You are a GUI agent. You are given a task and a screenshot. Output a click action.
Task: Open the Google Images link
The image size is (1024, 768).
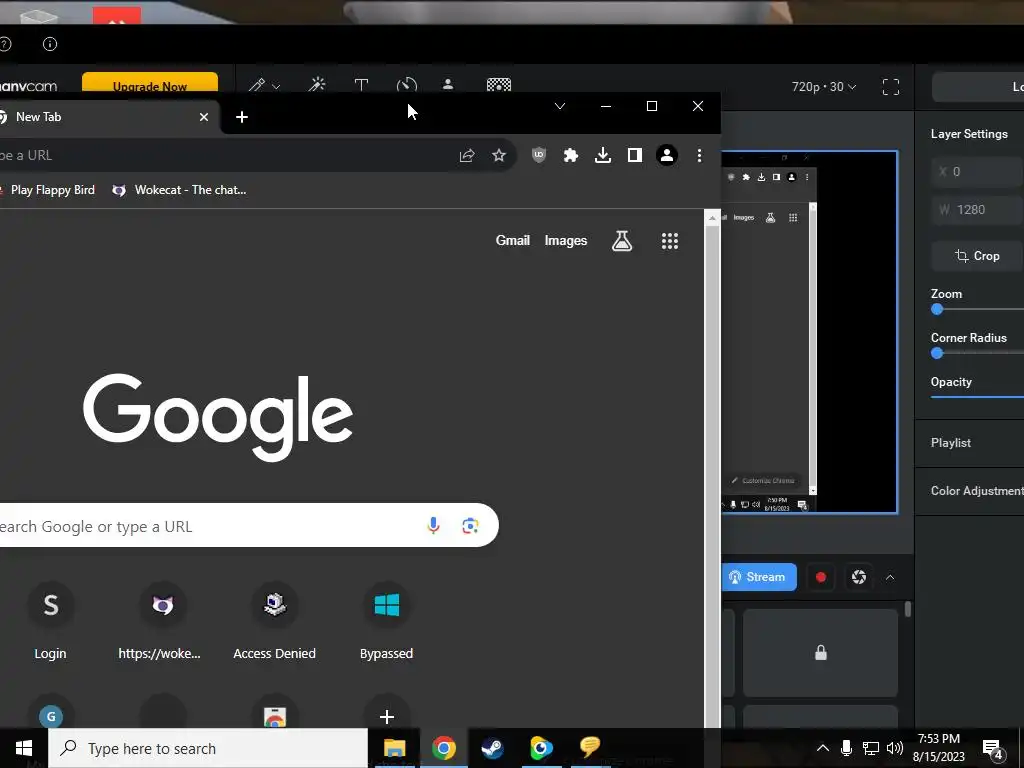click(x=566, y=240)
